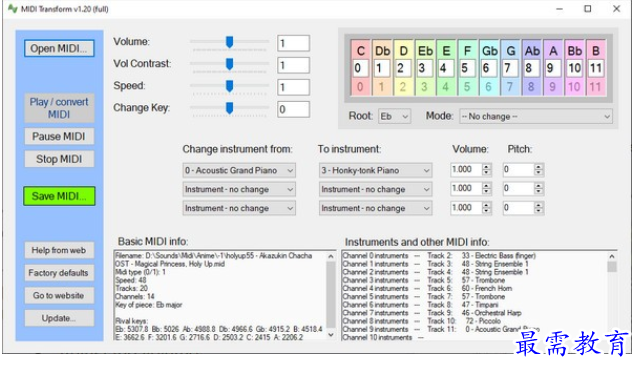Viewport: 637px width, 375px height.
Task: Pause playback with Pause MIDI button
Action: coord(59,137)
